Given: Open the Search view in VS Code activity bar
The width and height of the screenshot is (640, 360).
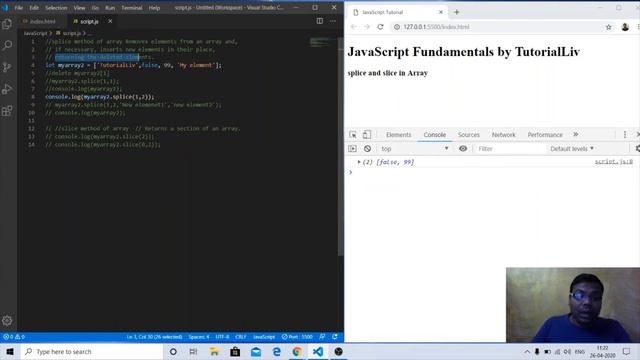Looking at the screenshot, I should (x=7, y=45).
